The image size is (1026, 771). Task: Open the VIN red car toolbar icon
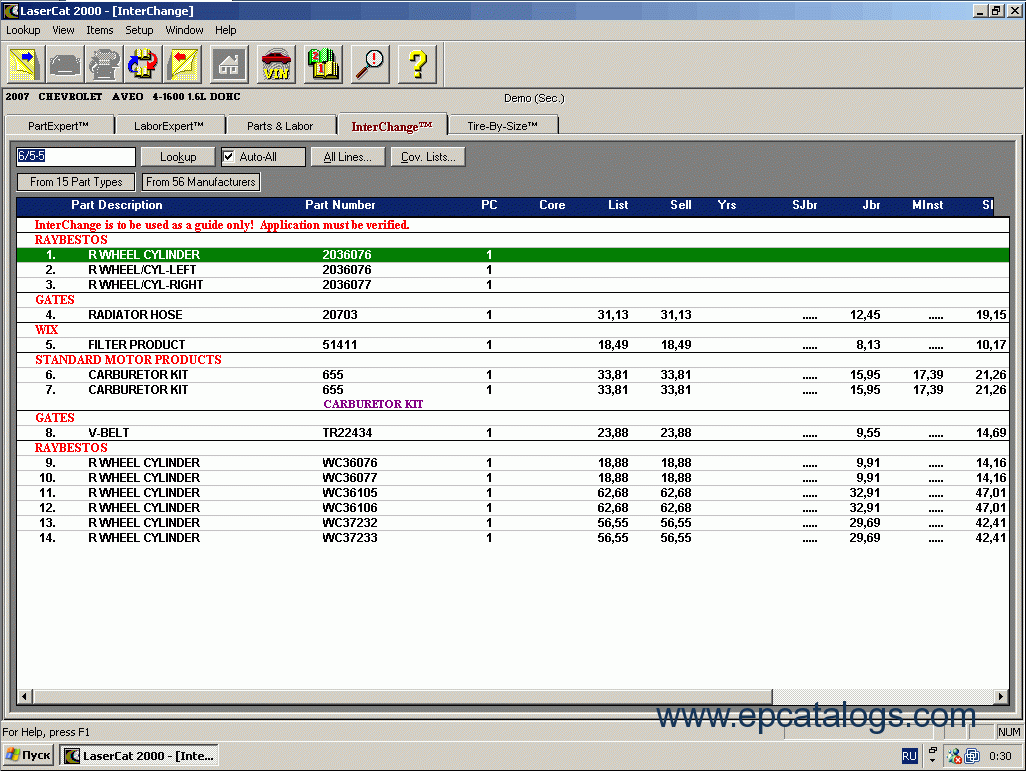pyautogui.click(x=276, y=64)
